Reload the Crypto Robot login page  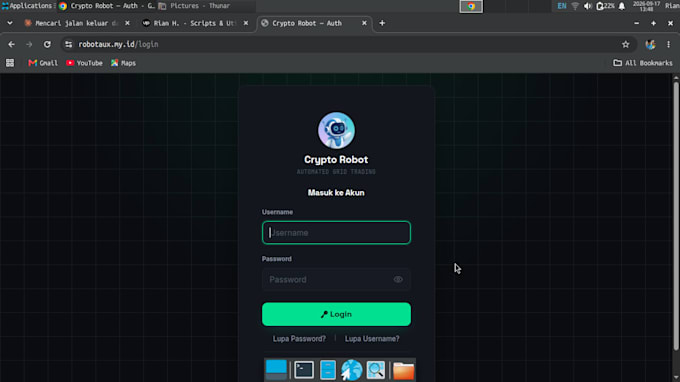point(47,44)
